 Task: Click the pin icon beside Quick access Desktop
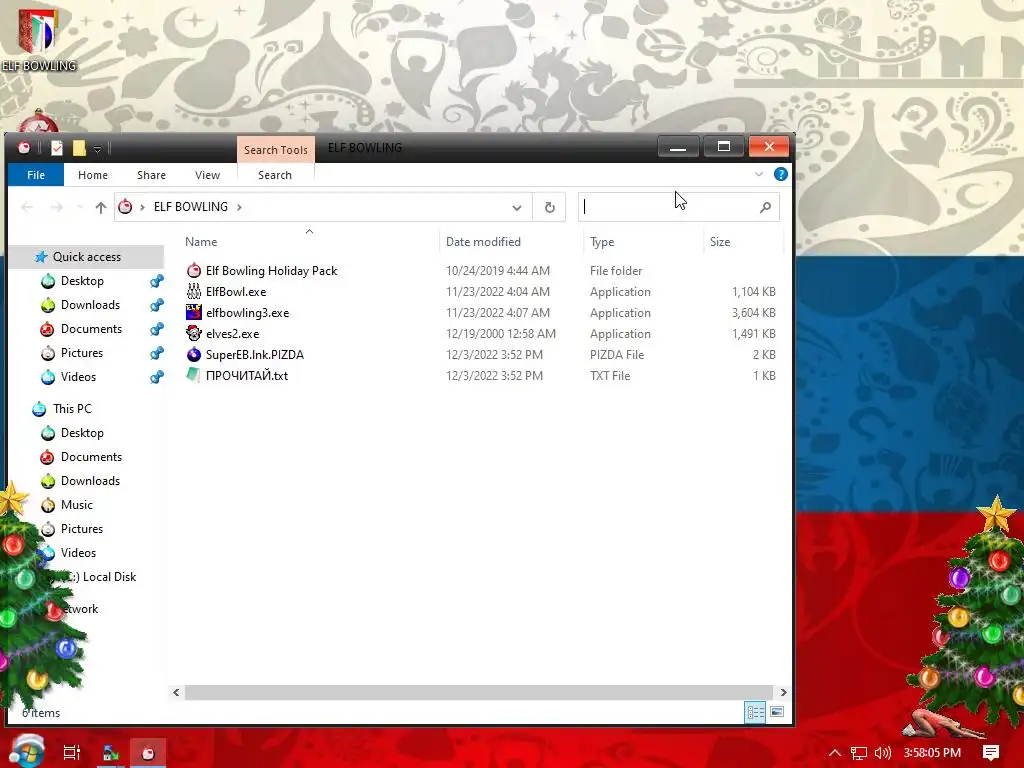click(x=157, y=281)
